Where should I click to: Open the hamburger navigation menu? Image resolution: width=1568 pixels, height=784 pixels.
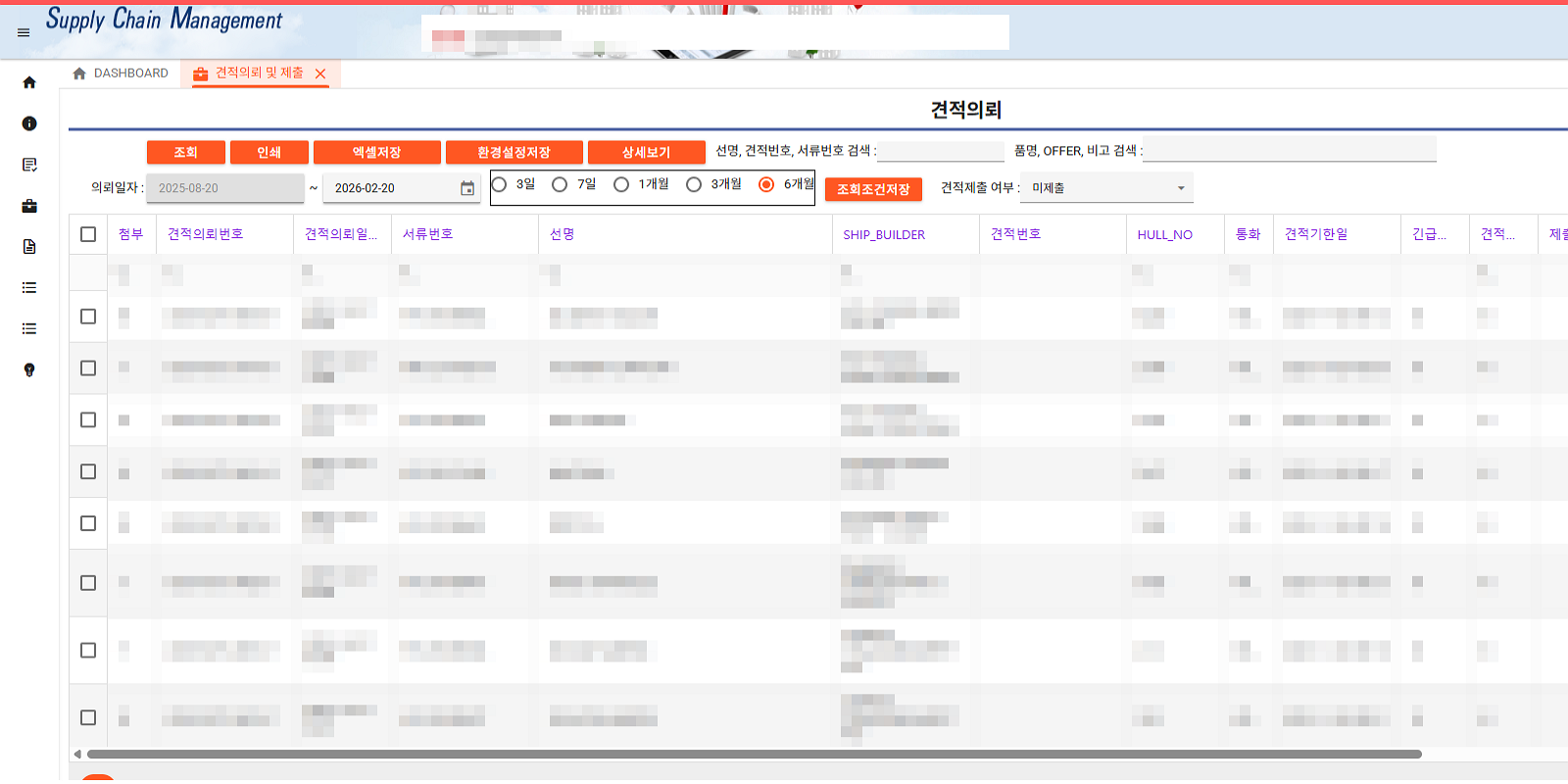point(24,32)
